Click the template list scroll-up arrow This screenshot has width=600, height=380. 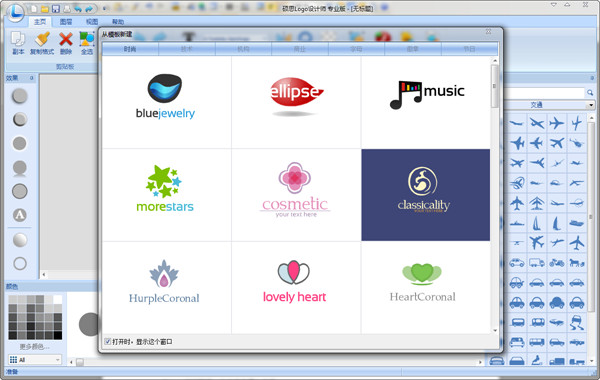[x=495, y=60]
